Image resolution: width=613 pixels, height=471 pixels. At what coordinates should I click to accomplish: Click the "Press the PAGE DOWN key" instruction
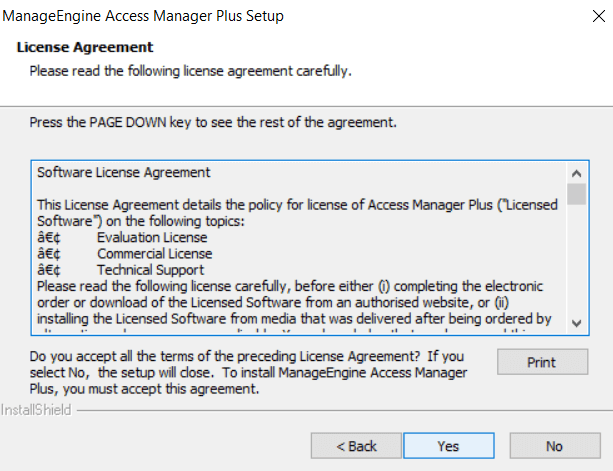pos(213,123)
